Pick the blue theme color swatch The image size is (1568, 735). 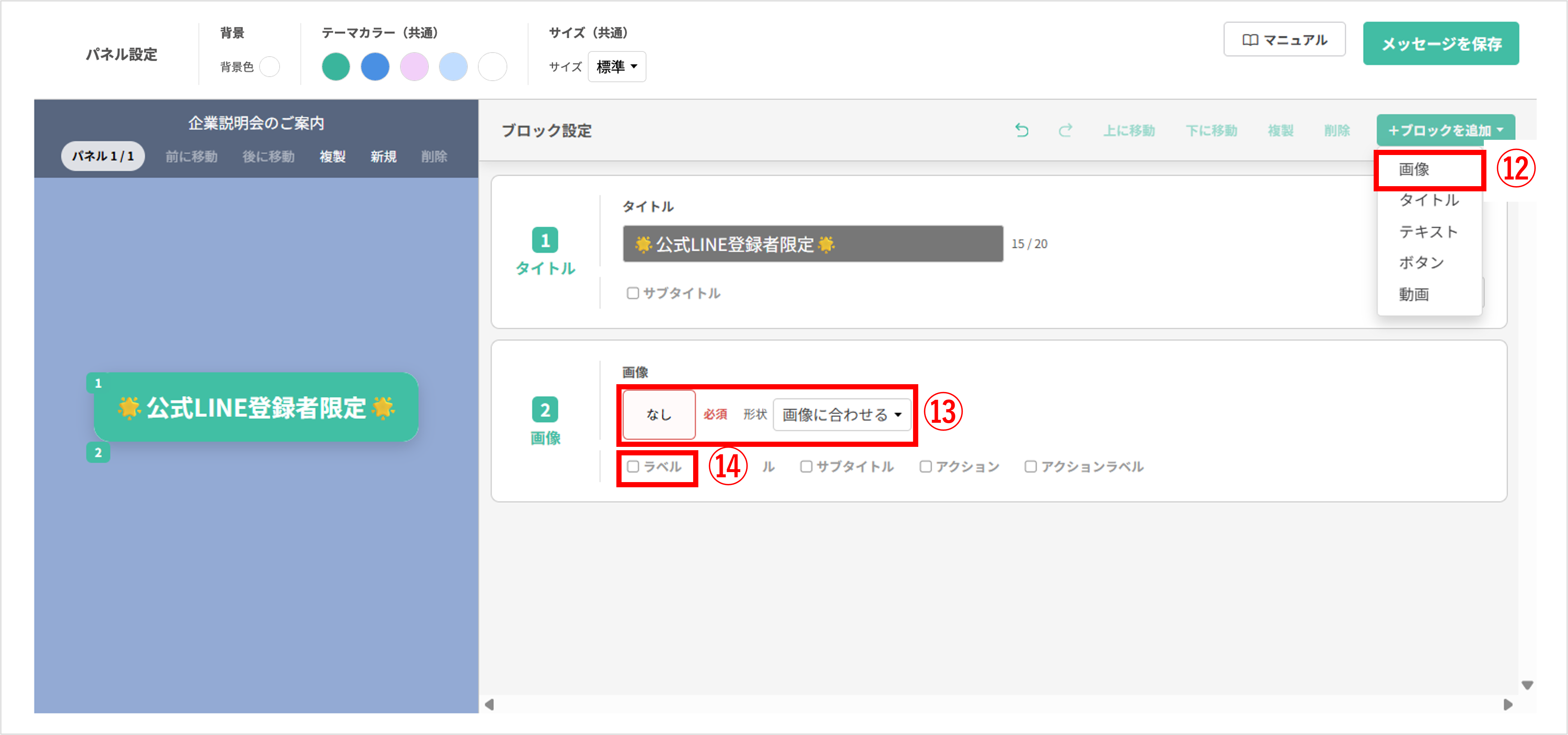tap(375, 66)
